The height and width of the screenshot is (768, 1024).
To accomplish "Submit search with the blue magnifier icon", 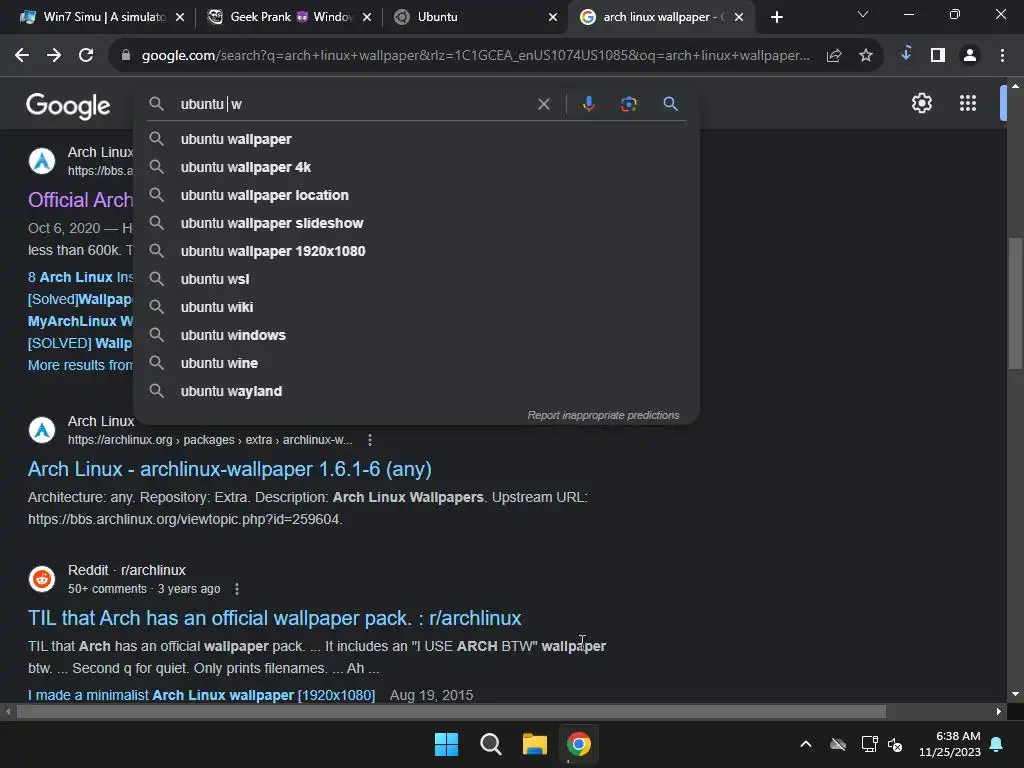I will coord(670,104).
